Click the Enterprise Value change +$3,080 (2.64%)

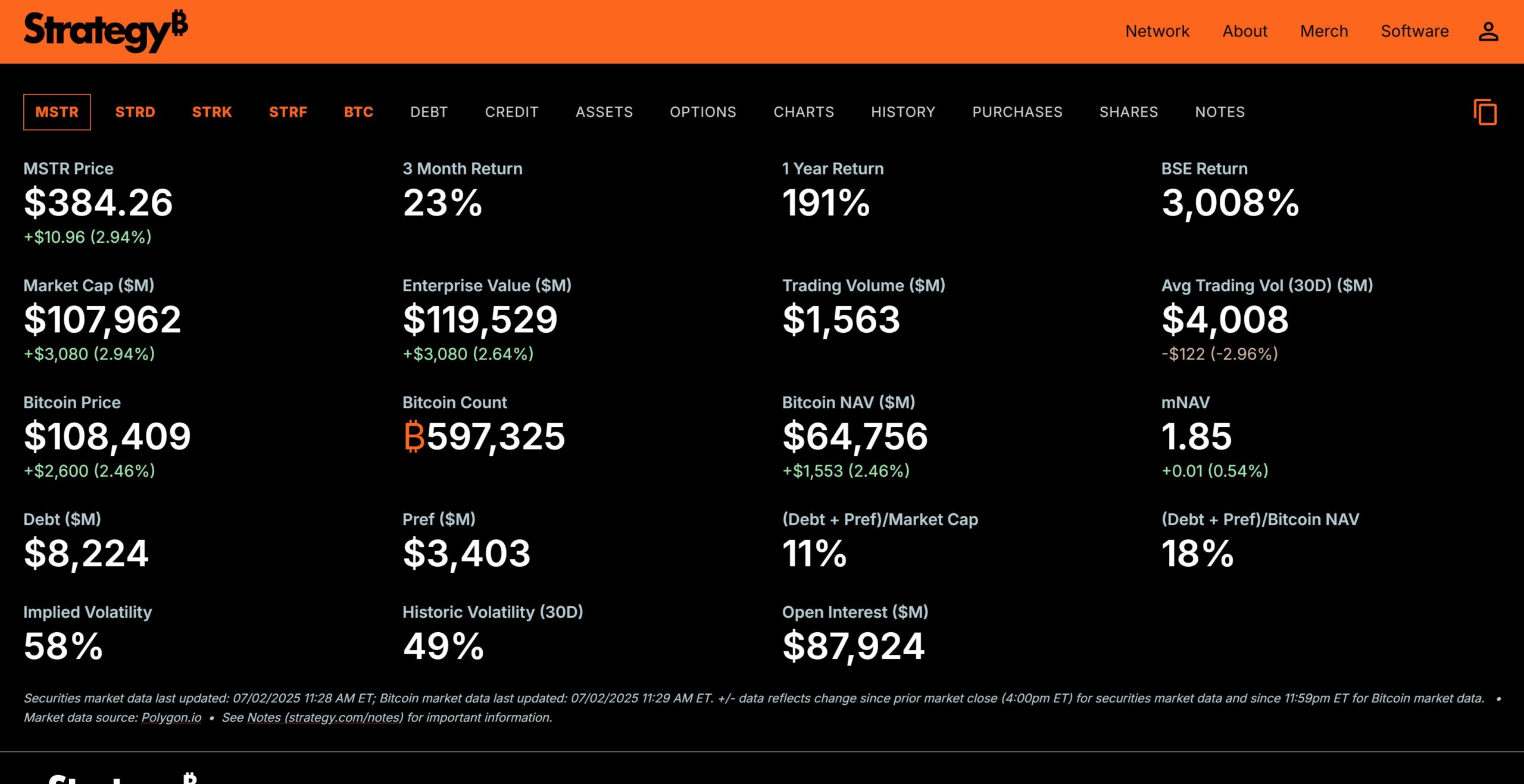click(x=469, y=354)
